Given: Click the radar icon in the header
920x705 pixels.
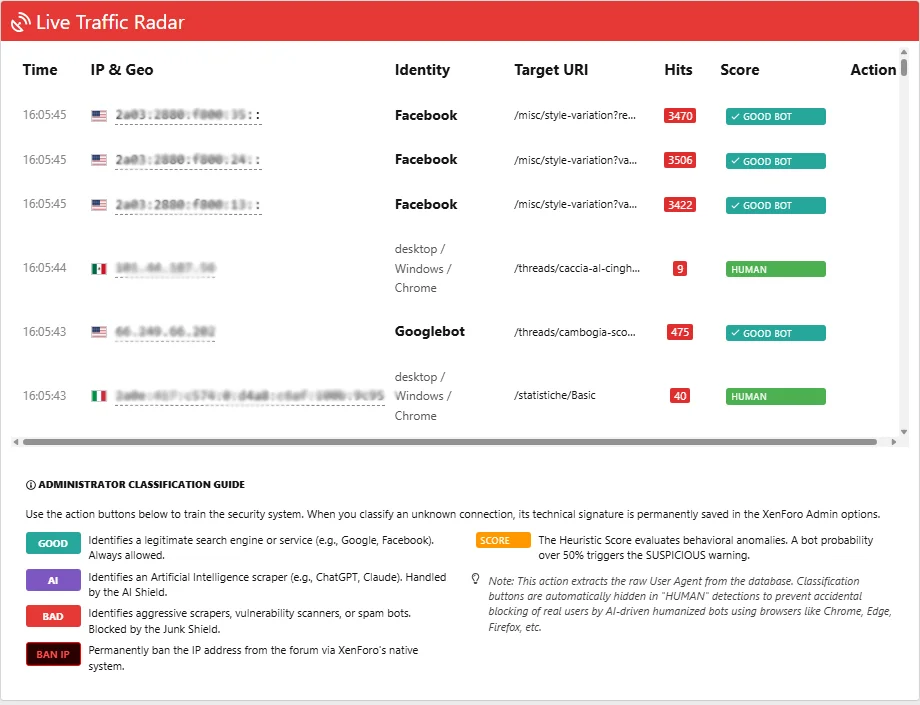Looking at the screenshot, I should [x=20, y=22].
